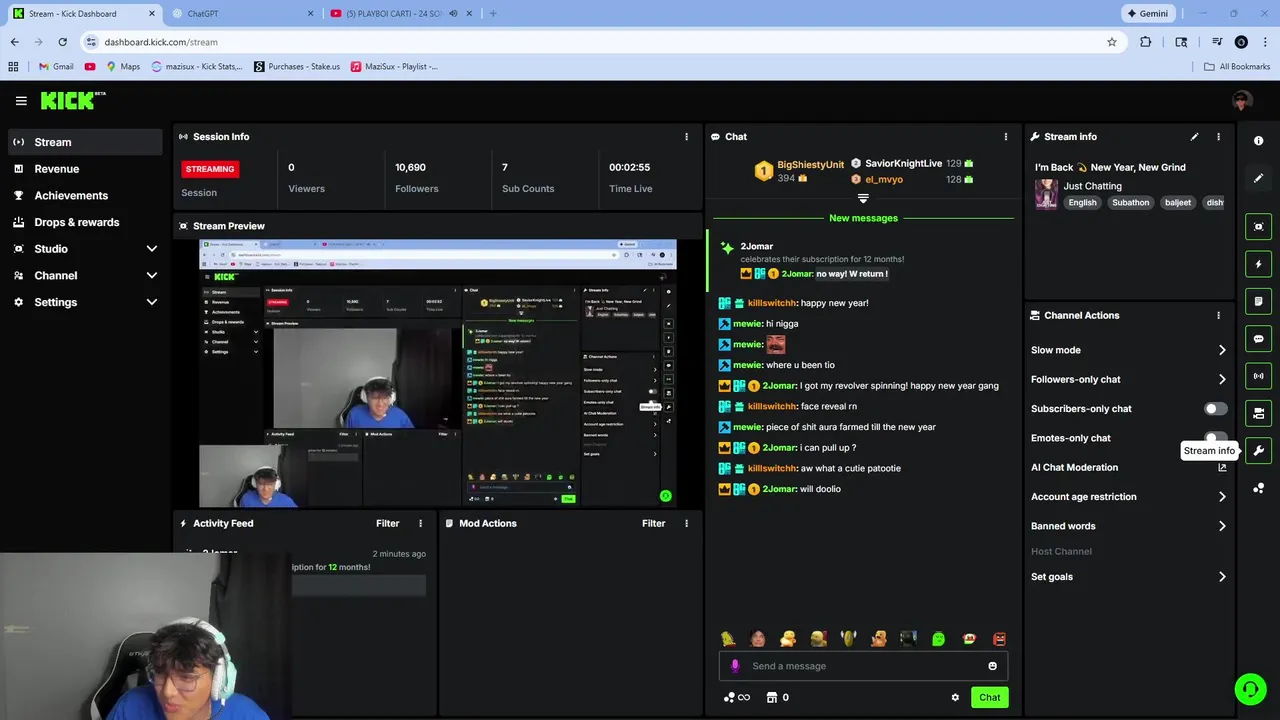Image resolution: width=1280 pixels, height=720 pixels.
Task: Open Drops & rewards in the sidebar
Action: (85, 222)
